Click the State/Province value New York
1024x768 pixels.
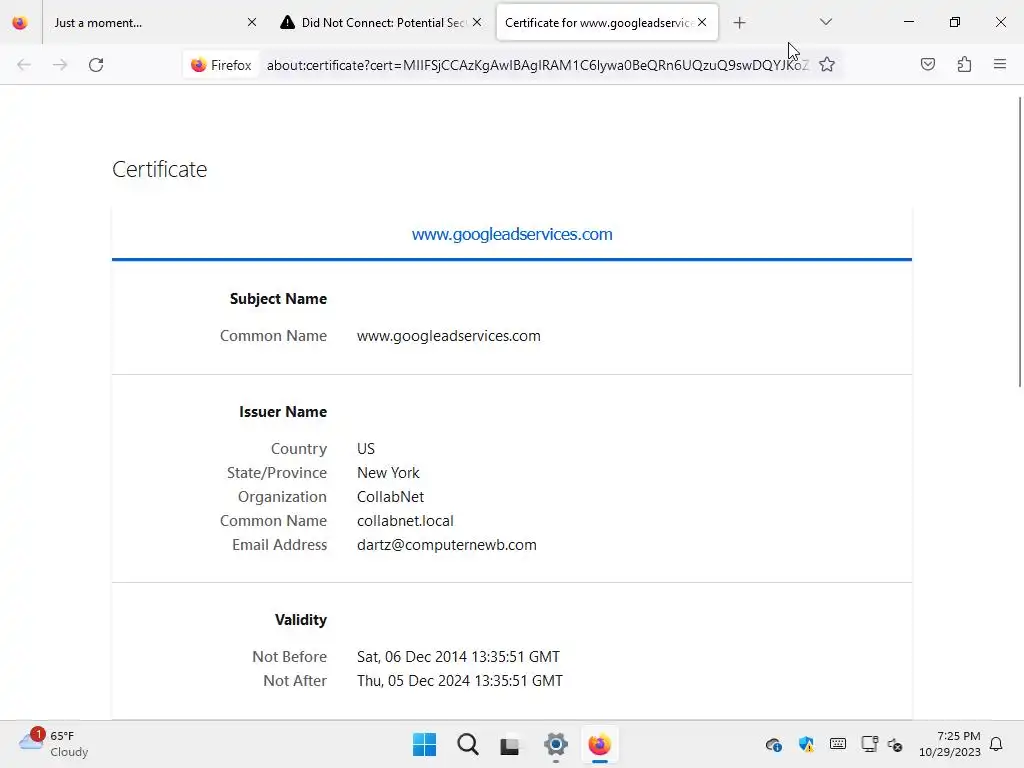pos(388,473)
